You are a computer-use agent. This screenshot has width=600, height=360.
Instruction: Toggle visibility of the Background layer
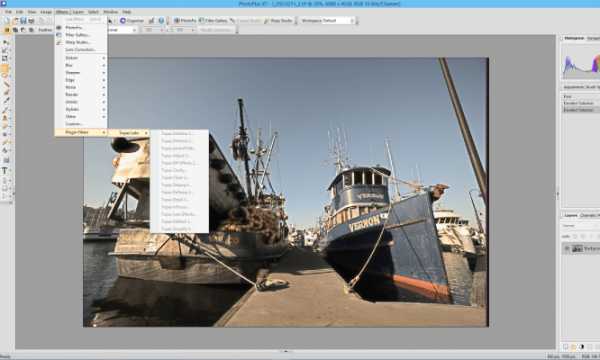click(x=567, y=249)
